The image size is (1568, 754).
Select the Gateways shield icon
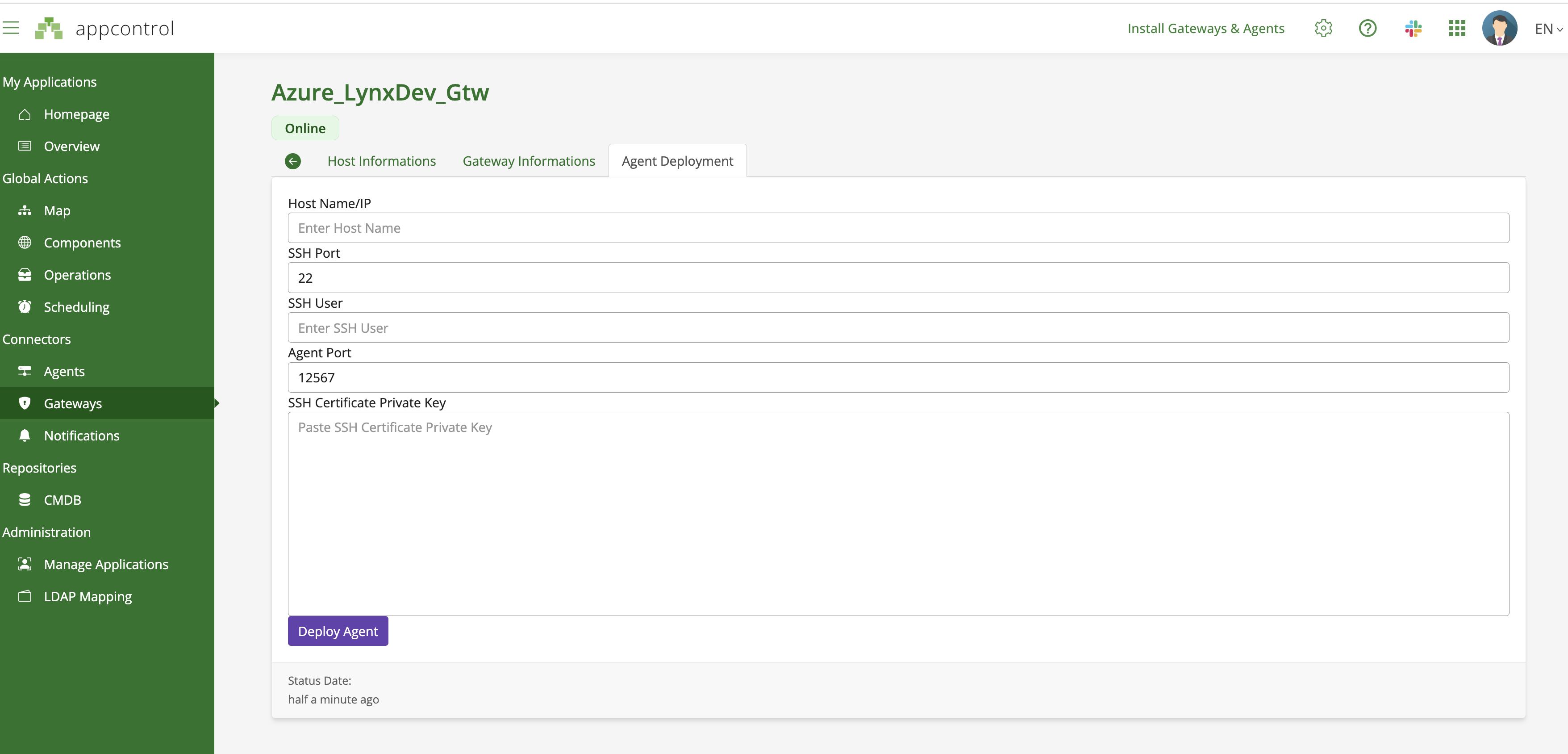coord(23,403)
